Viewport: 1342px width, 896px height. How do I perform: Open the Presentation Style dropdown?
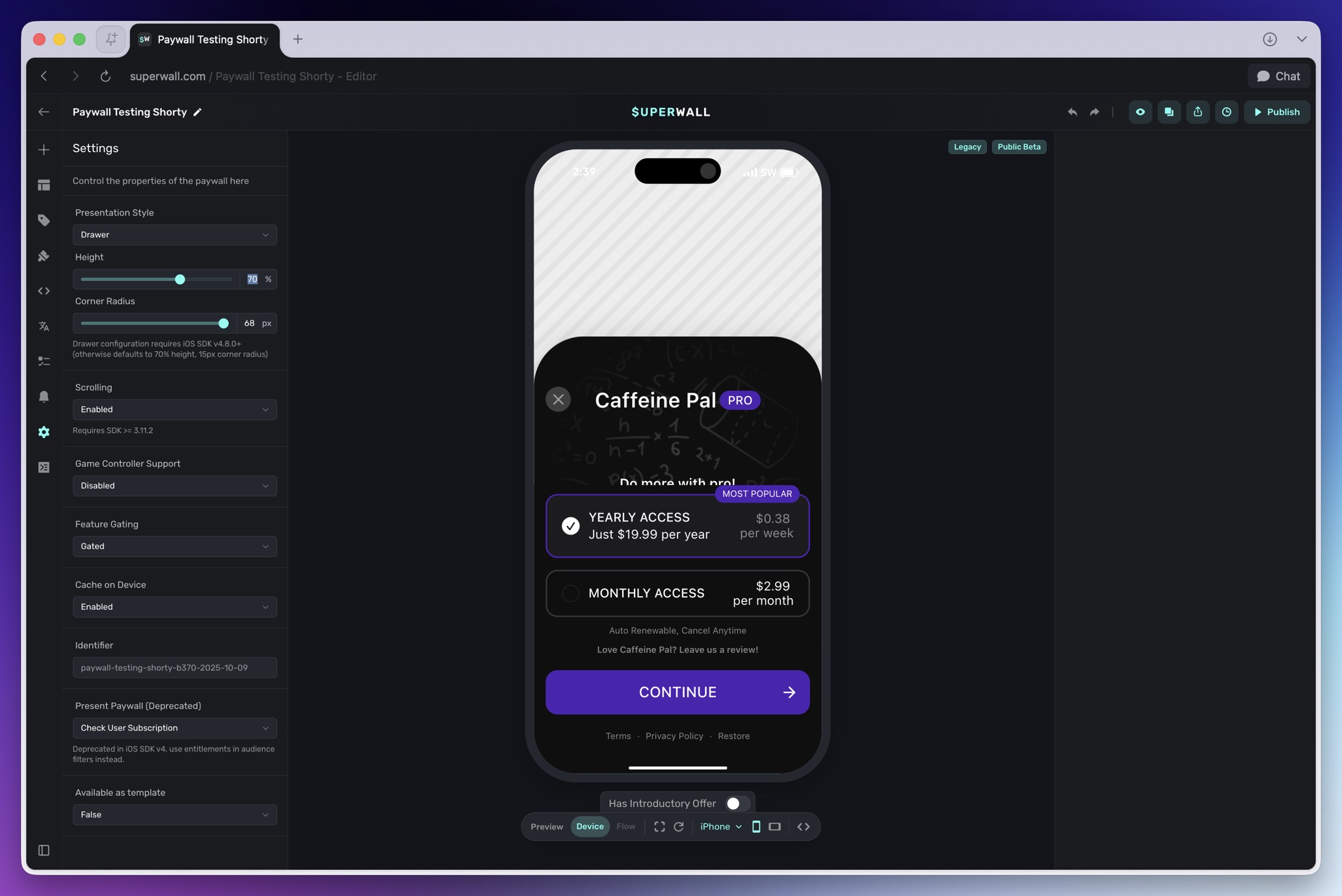pos(175,235)
